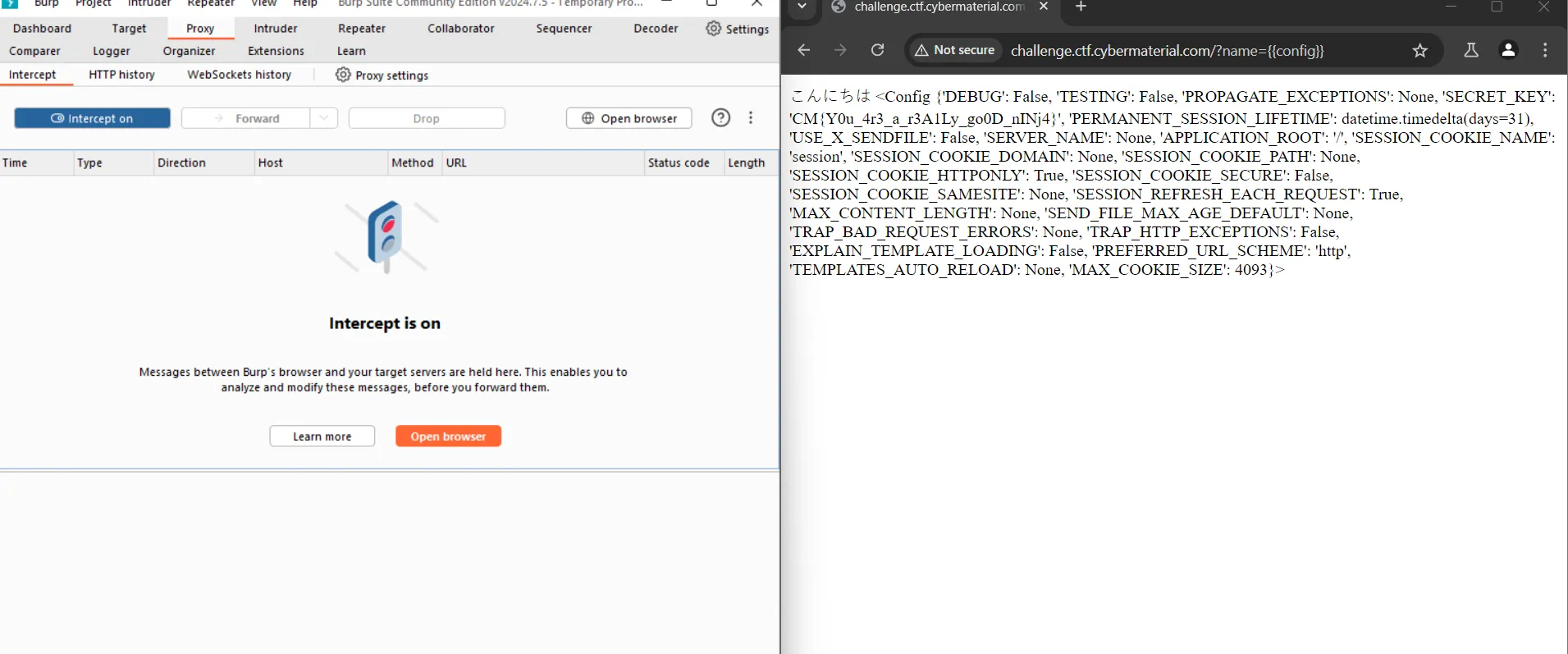Image resolution: width=1568 pixels, height=654 pixels.
Task: Switch to the WebSockets history tab
Action: 239,75
